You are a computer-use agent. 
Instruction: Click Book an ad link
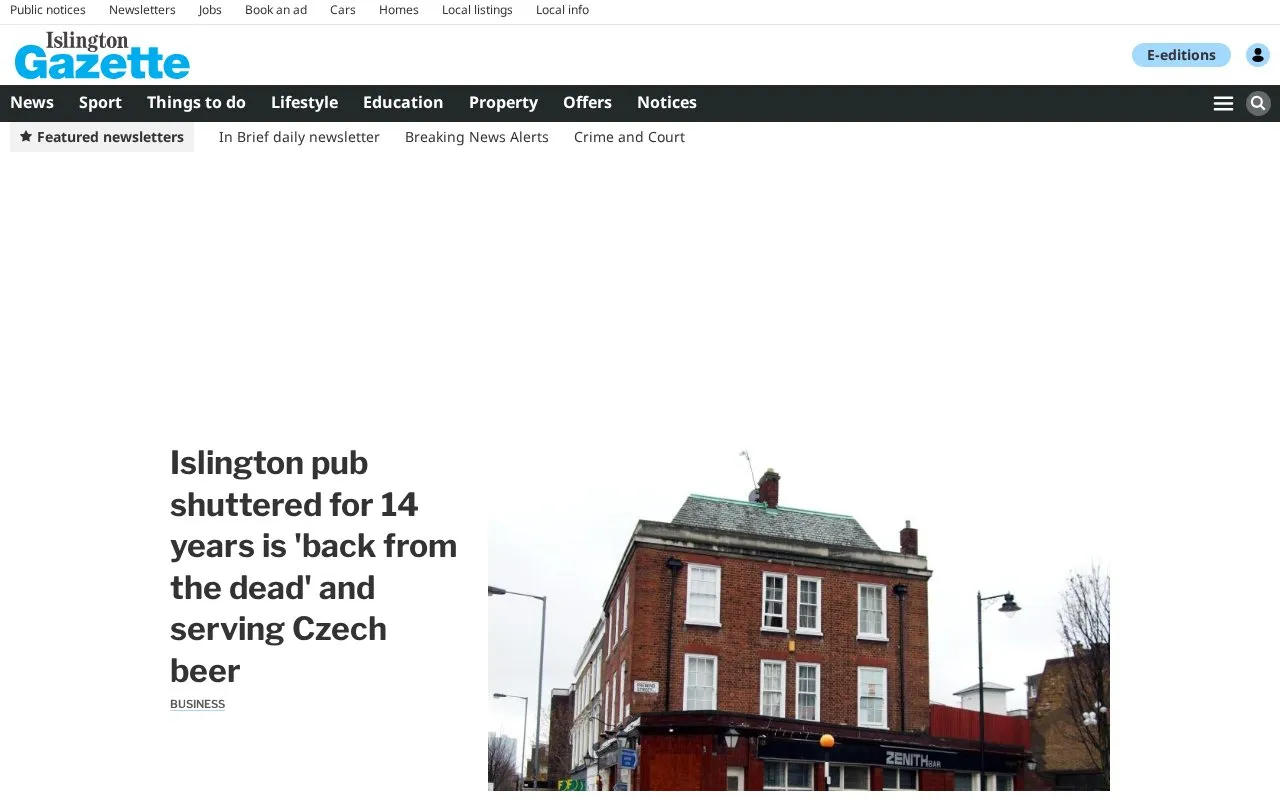click(276, 10)
